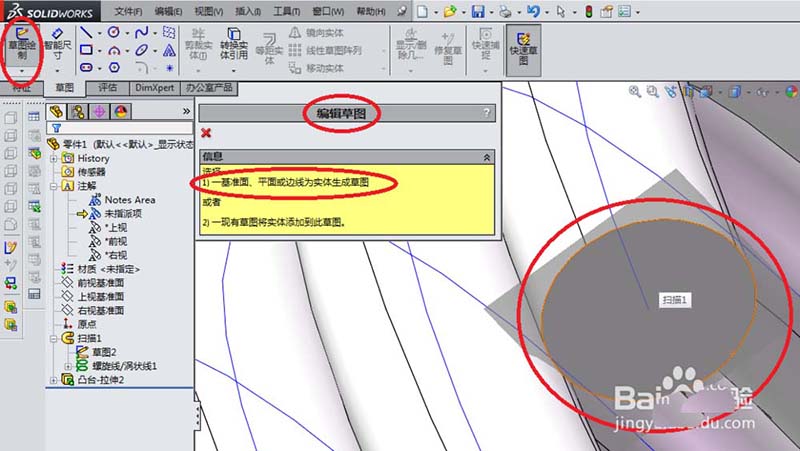Switch to the 办公室产品 tab
This screenshot has height=451, width=800.
209,88
